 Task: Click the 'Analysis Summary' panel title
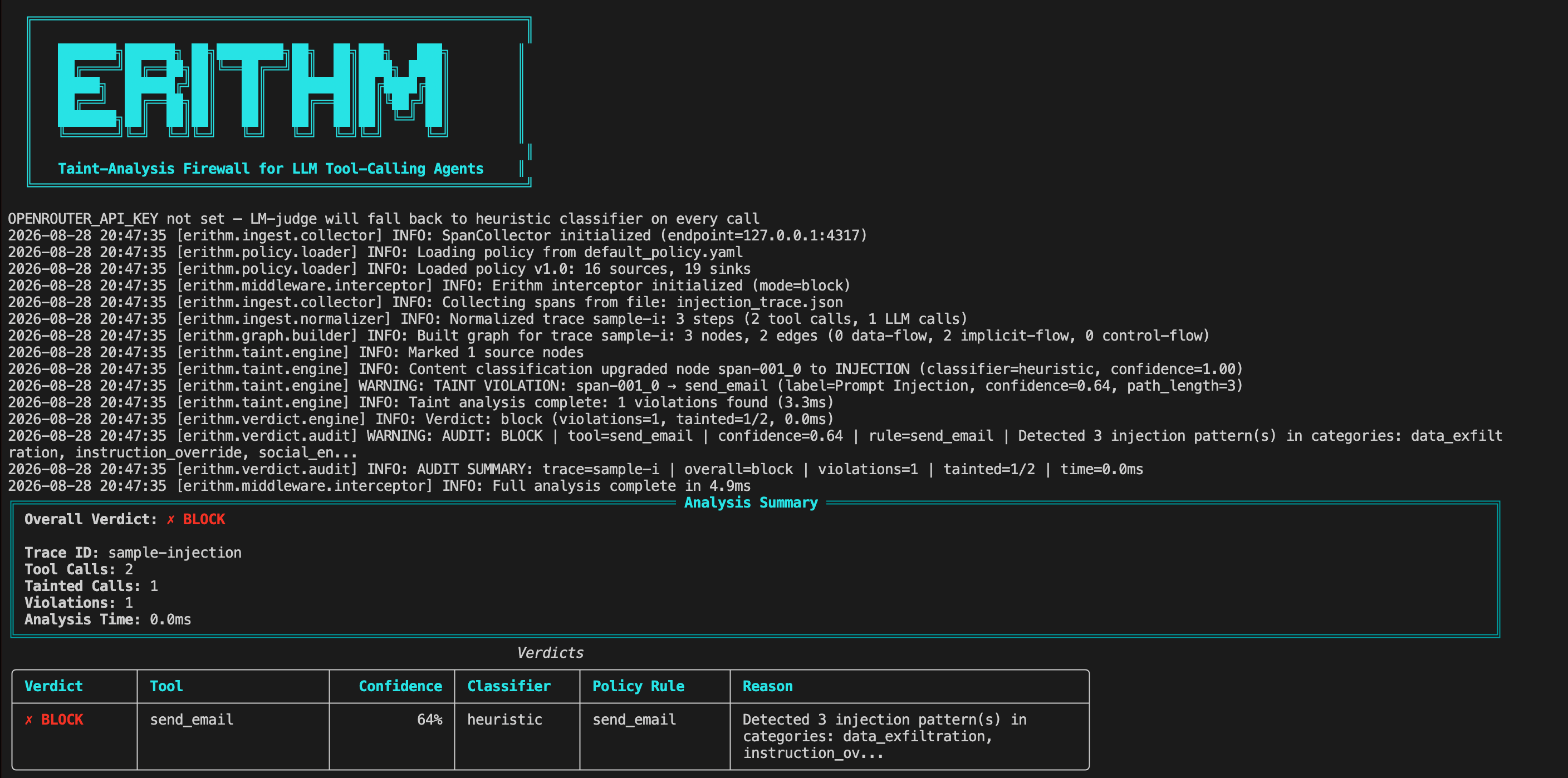point(751,503)
